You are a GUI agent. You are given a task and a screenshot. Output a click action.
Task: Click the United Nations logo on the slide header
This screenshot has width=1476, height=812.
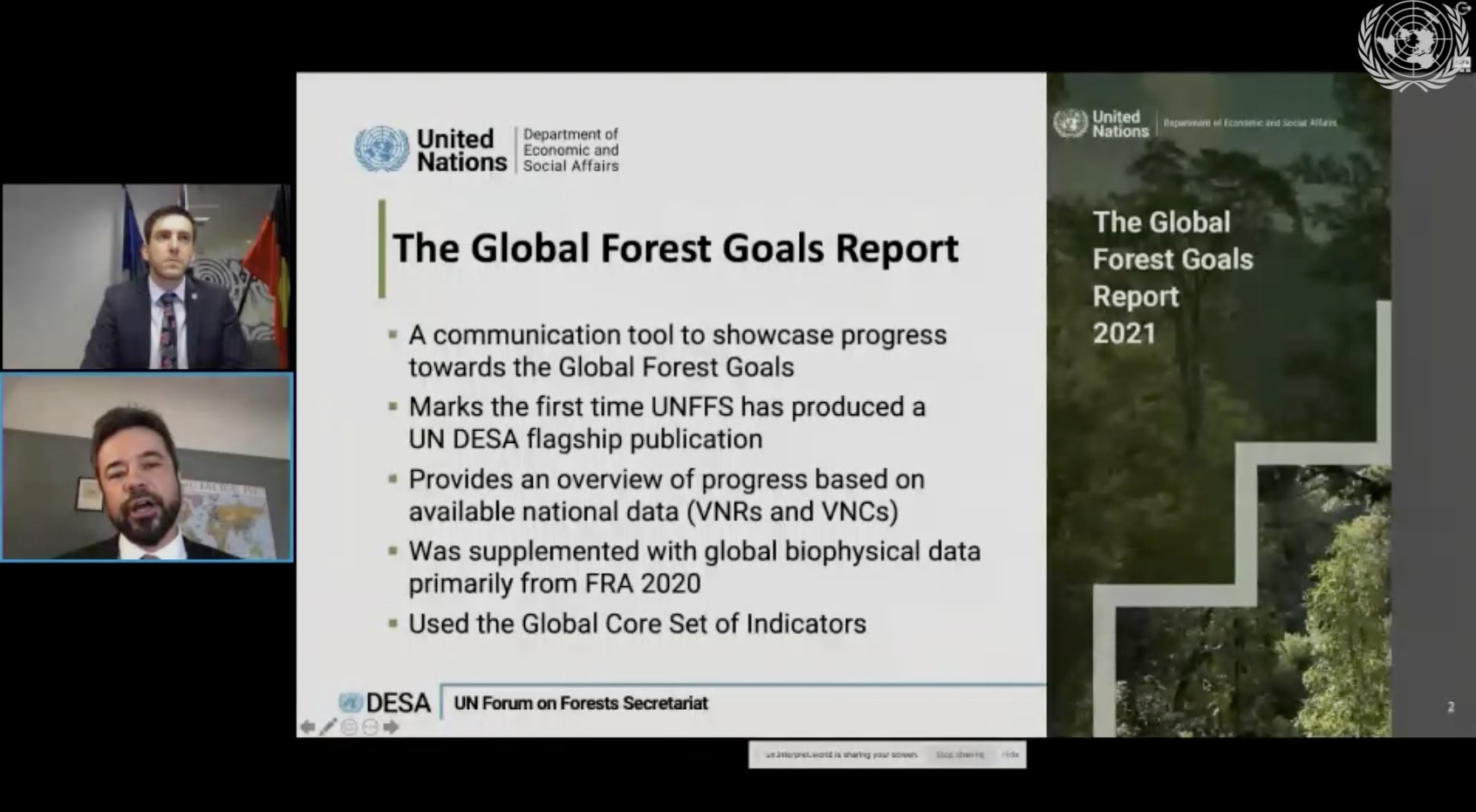[x=431, y=150]
